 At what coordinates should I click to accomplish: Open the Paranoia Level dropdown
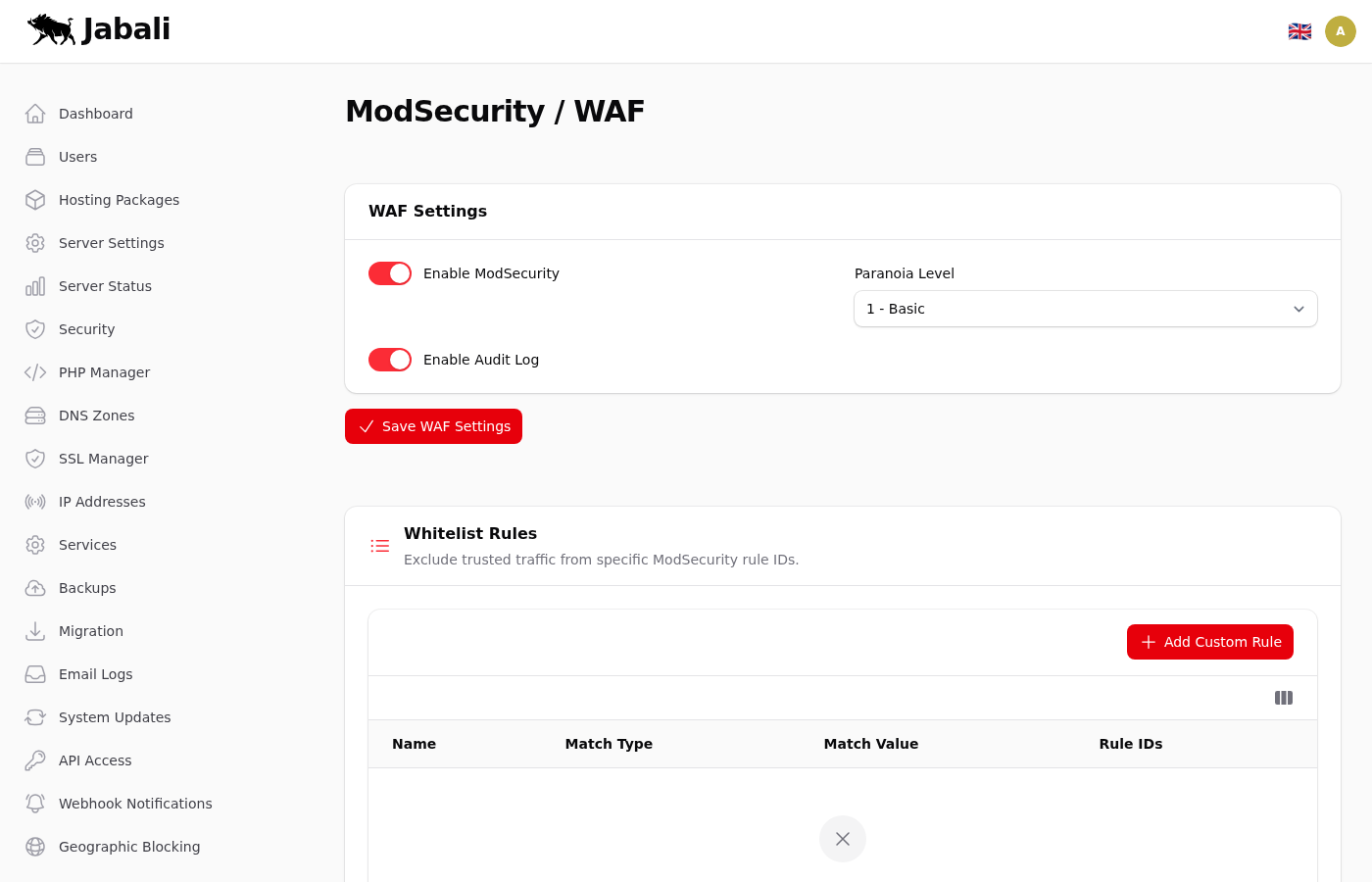(1085, 309)
